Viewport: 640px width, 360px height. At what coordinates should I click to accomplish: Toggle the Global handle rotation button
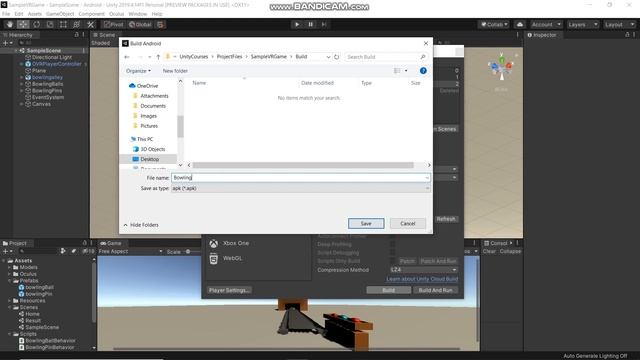click(x=140, y=24)
